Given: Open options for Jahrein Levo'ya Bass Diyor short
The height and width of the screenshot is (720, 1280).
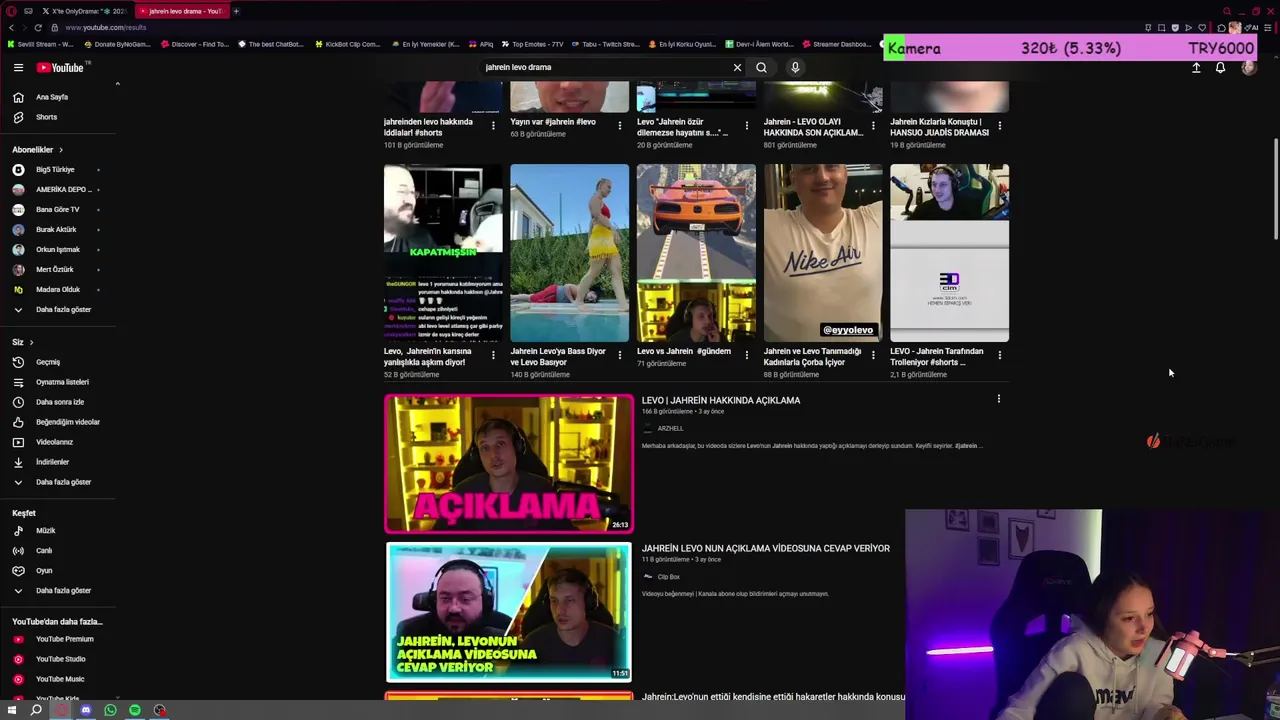Looking at the screenshot, I should coord(619,355).
